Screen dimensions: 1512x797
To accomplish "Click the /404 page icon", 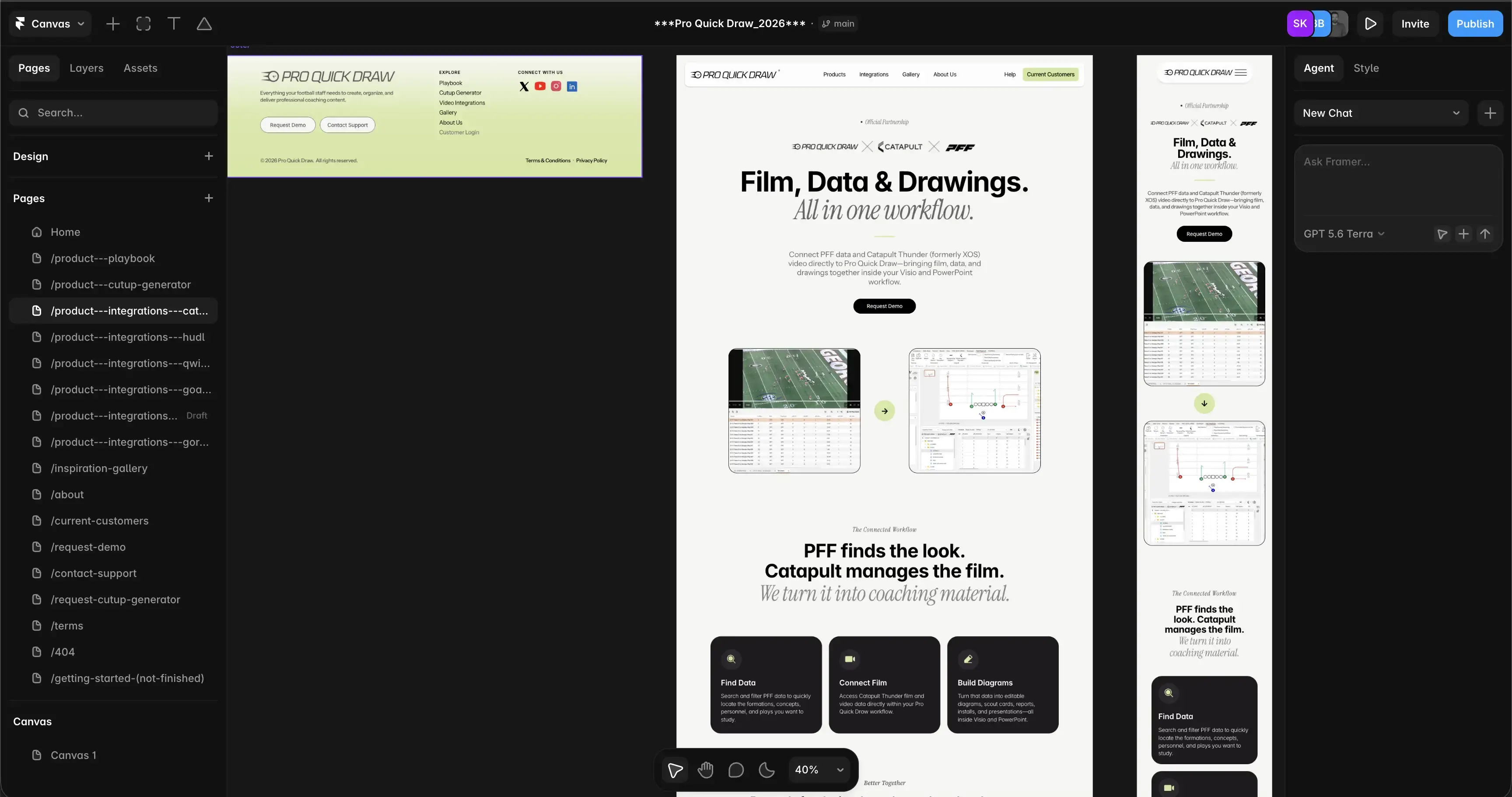I will click(36, 652).
